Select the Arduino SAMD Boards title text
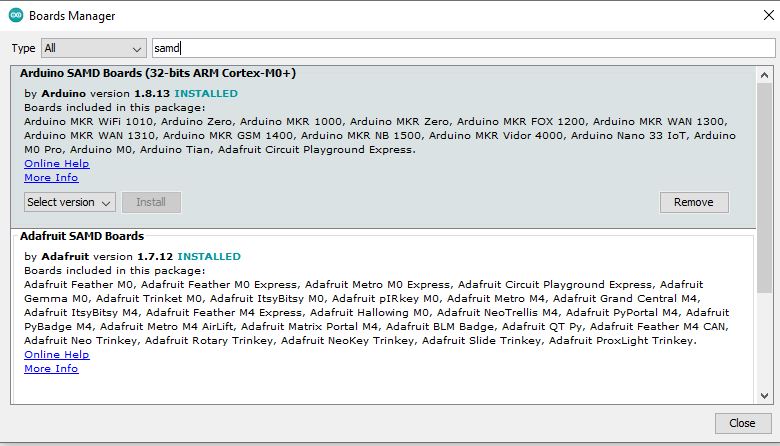This screenshot has height=446, width=780. (x=158, y=73)
